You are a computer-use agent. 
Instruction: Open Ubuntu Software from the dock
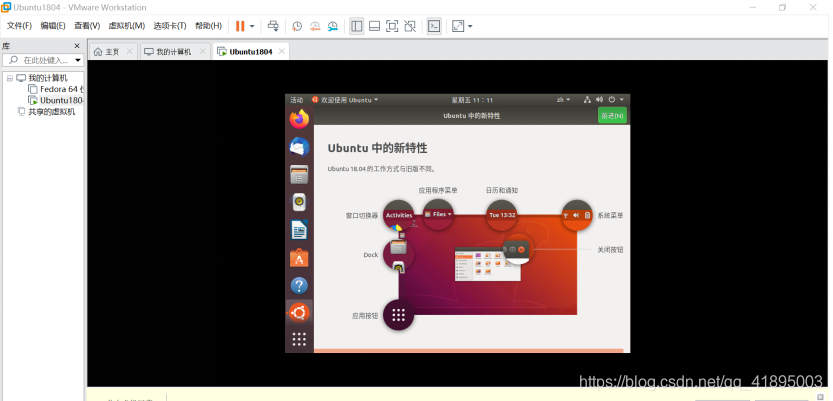coord(299,258)
